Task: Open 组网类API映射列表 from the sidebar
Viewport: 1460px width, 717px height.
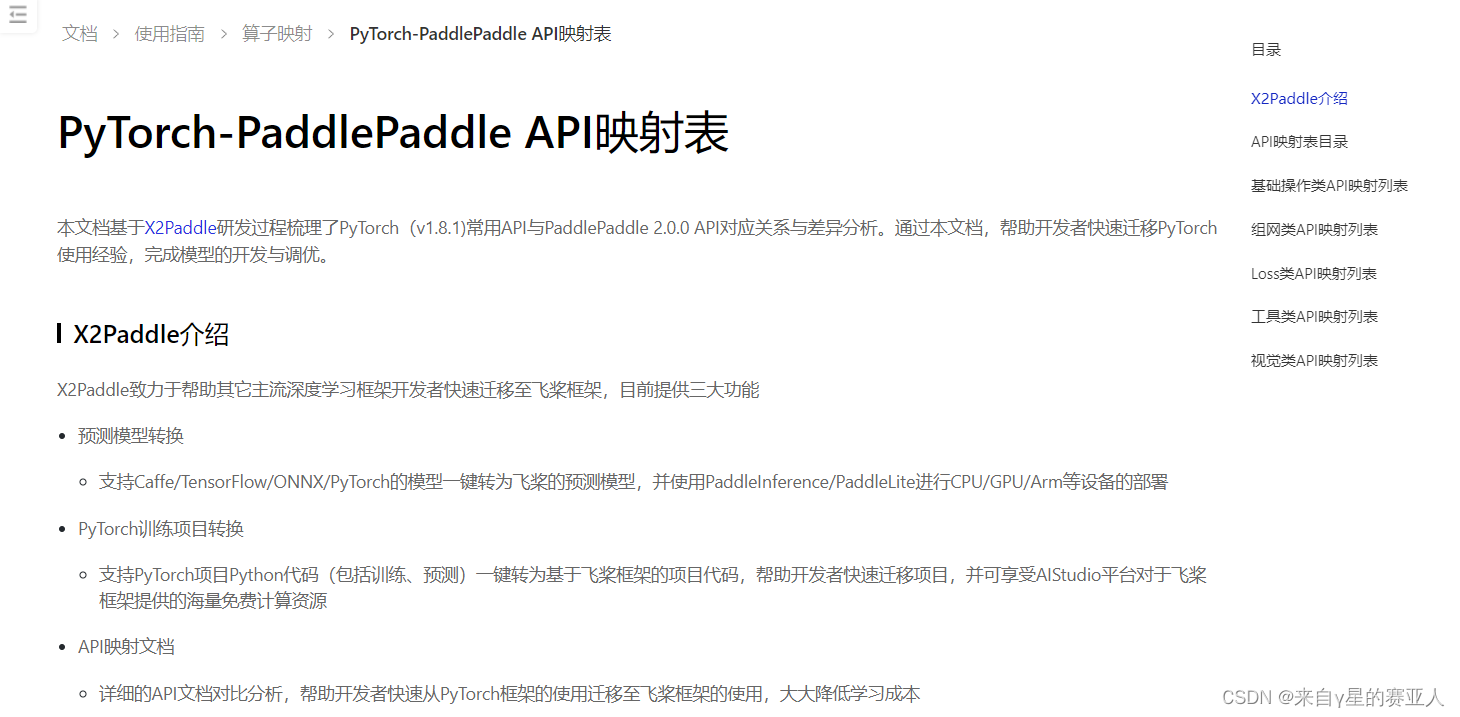Action: point(1313,228)
